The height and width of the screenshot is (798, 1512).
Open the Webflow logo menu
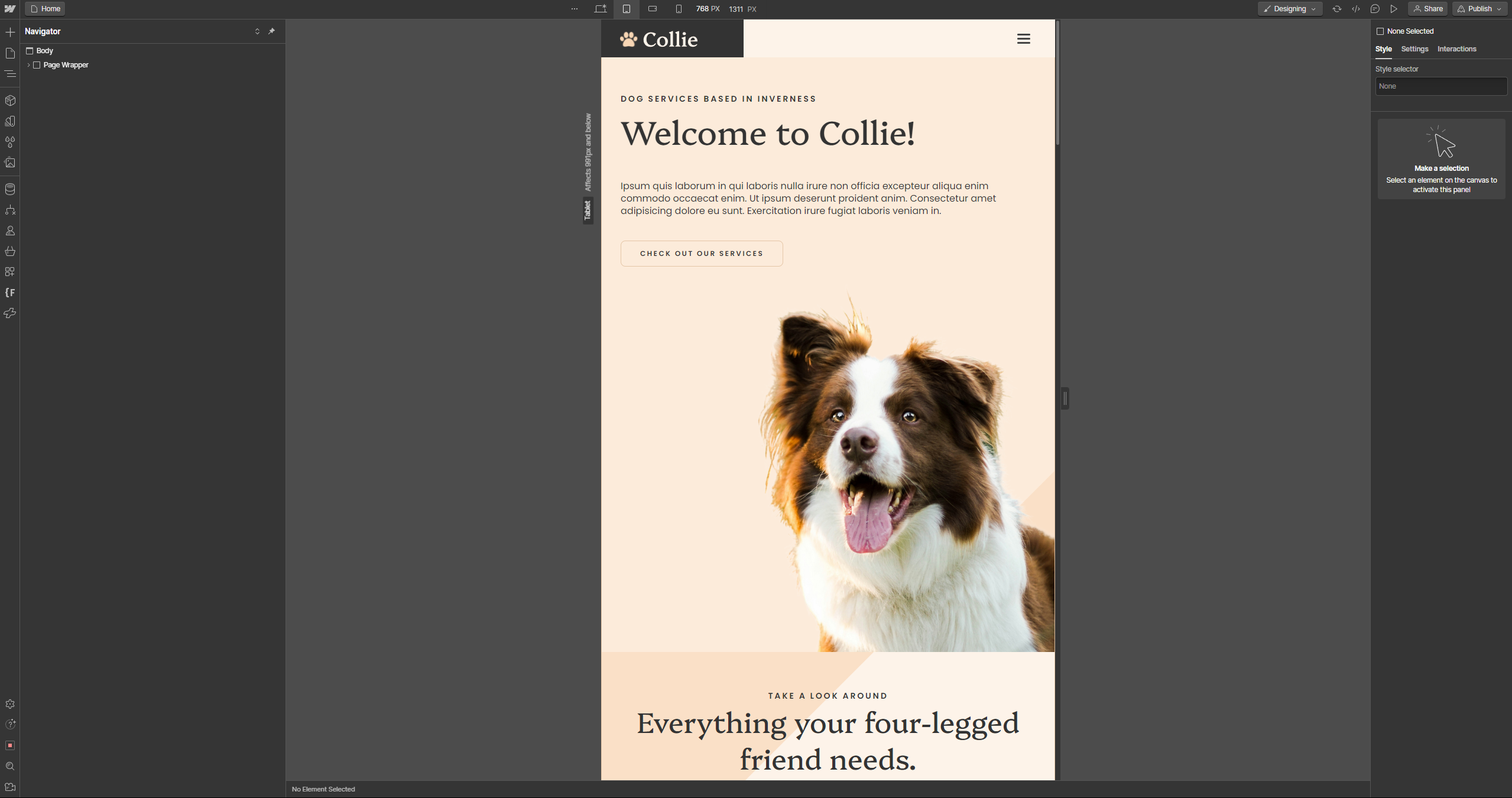tap(10, 9)
